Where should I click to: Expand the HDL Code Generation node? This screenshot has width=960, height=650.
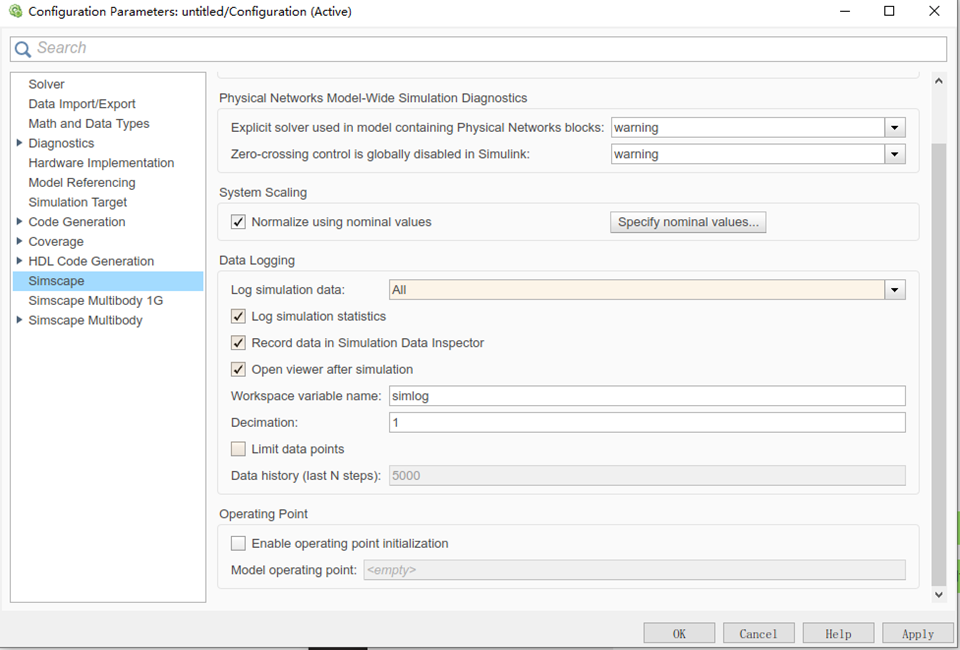tap(19, 261)
